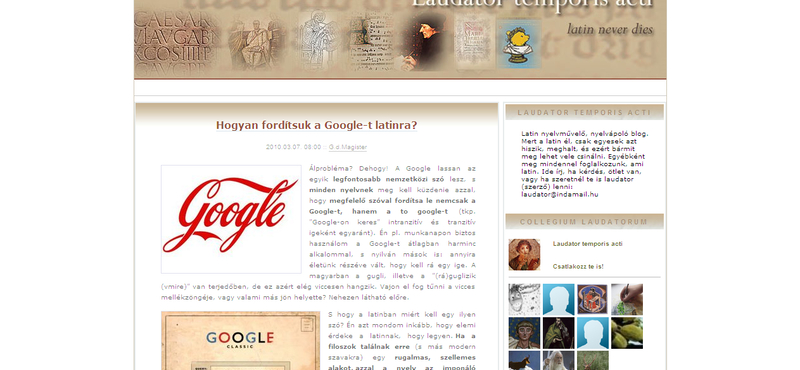Open the Coca-Cola style Google logo image

[x=231, y=219]
